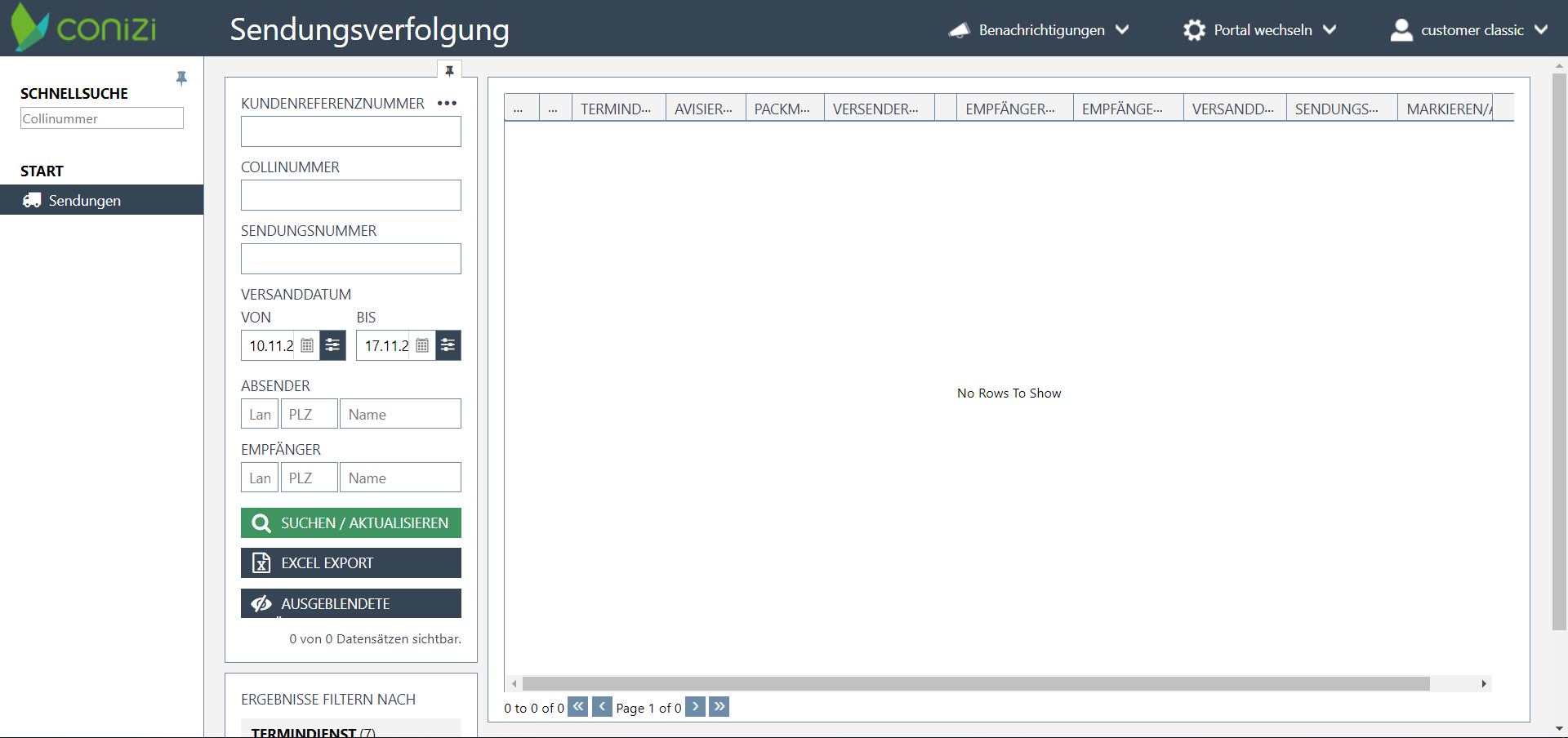
Task: Open the customer classic user menu
Action: 1469,30
